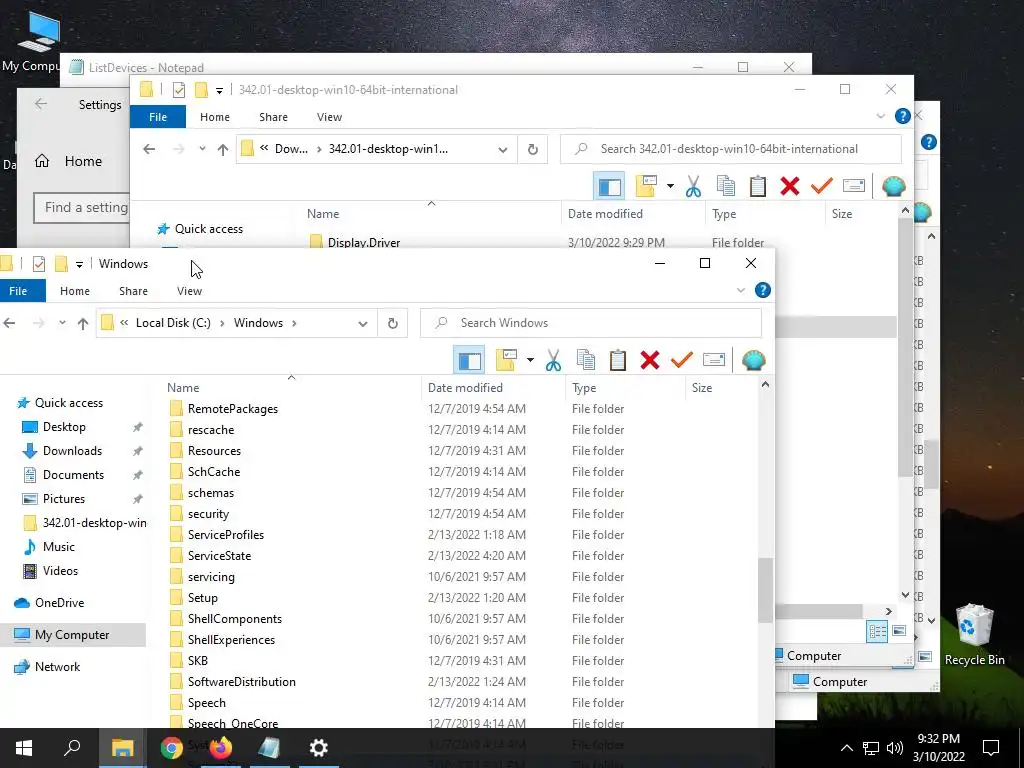Image resolution: width=1024 pixels, height=768 pixels.
Task: Click taskbar search magnifier
Action: click(72, 747)
